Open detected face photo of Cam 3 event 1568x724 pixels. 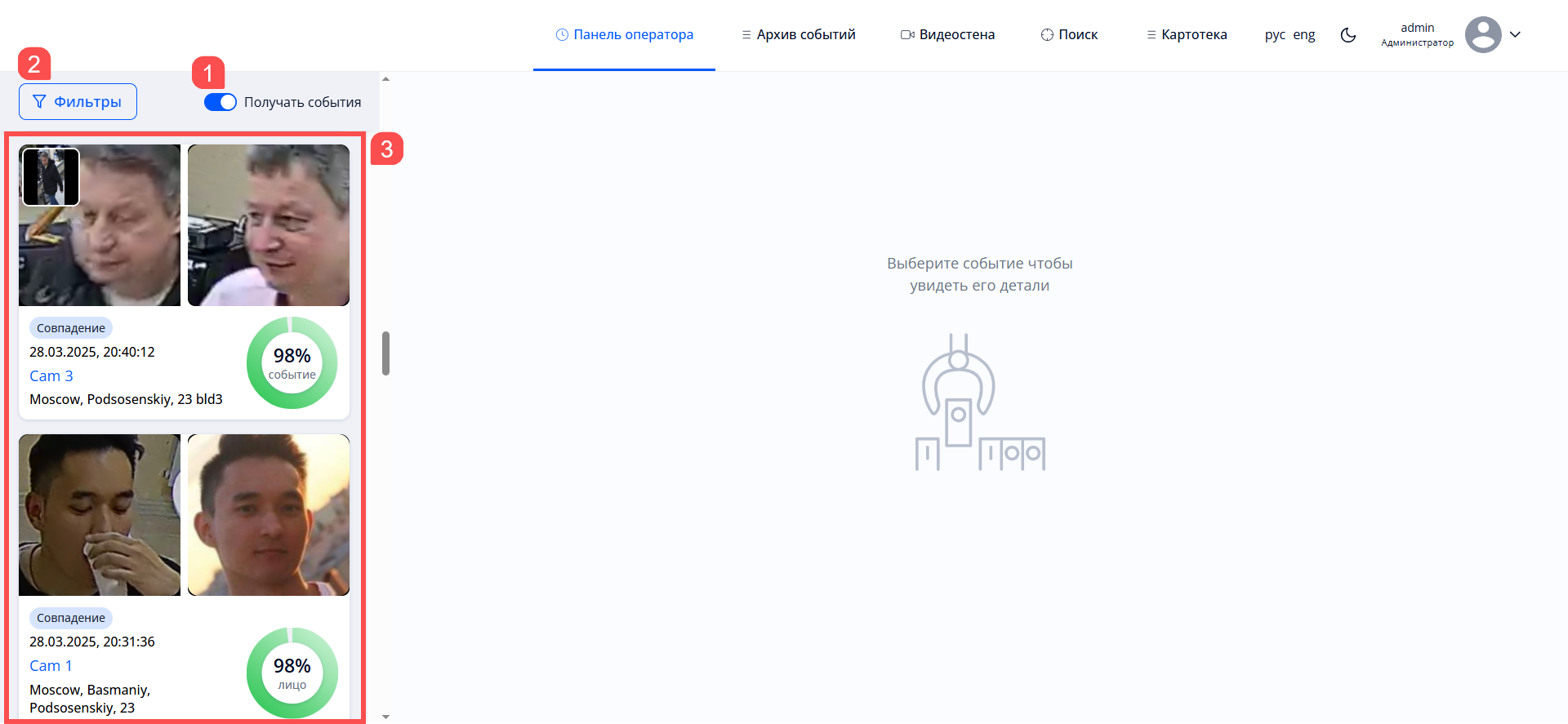pos(100,225)
